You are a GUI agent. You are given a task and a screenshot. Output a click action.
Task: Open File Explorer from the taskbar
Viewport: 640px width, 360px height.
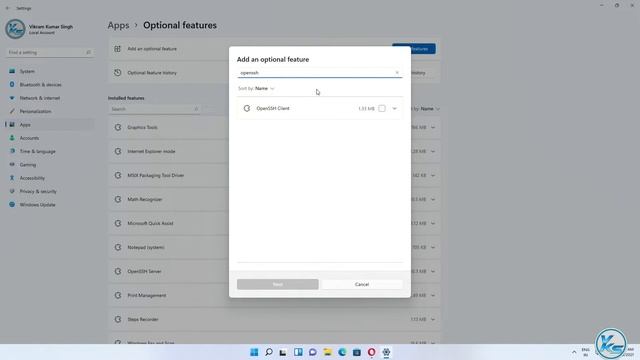point(327,352)
